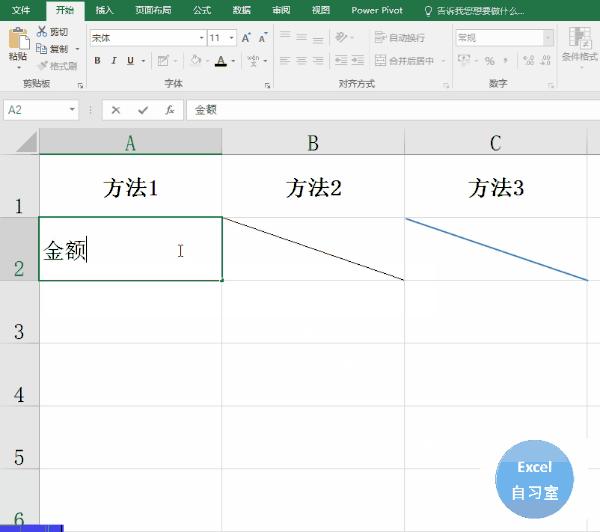This screenshot has height=532, width=600.
Task: Center cell text horizontally
Action: click(301, 60)
